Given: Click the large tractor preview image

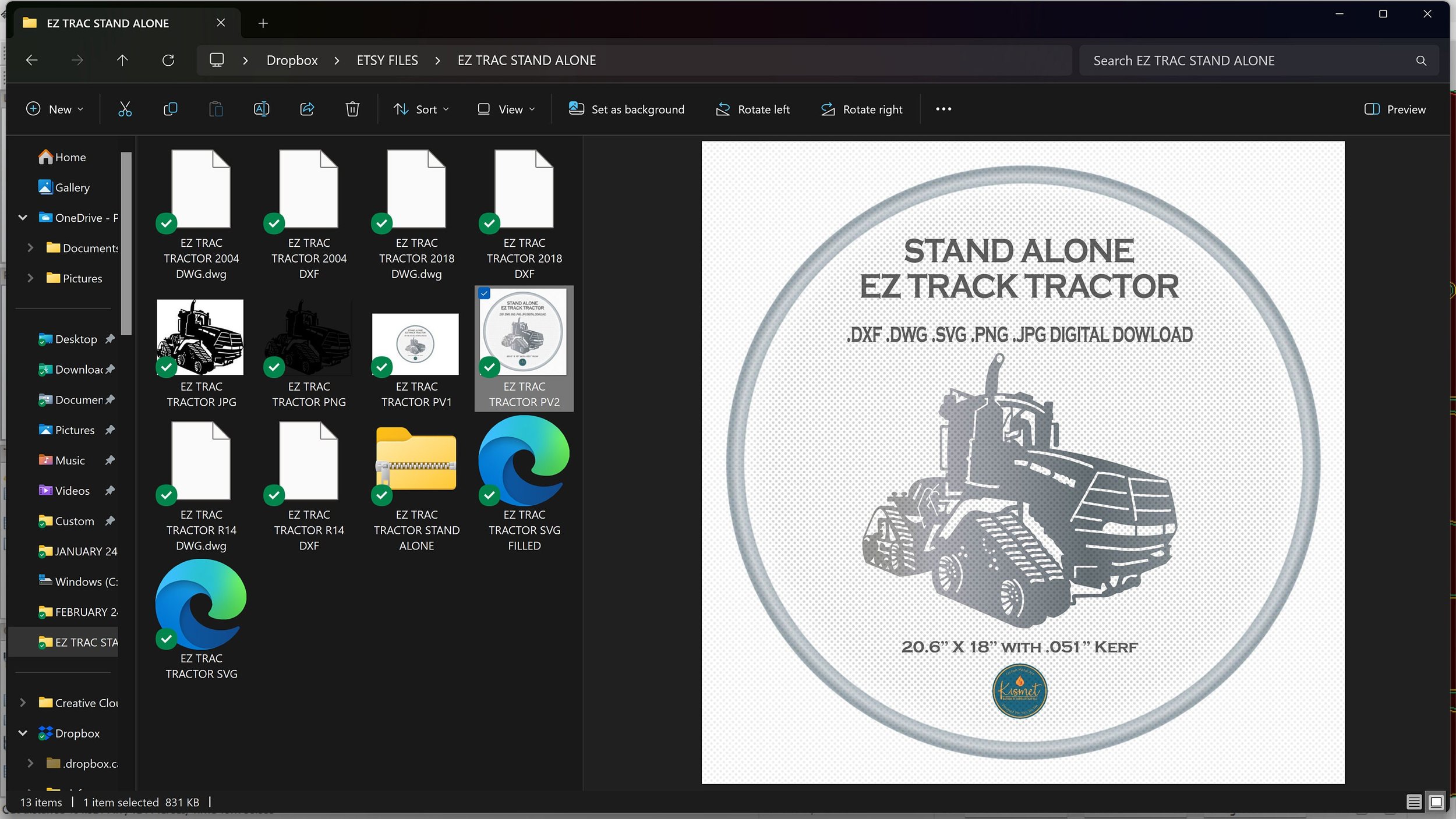Looking at the screenshot, I should coord(1023,462).
